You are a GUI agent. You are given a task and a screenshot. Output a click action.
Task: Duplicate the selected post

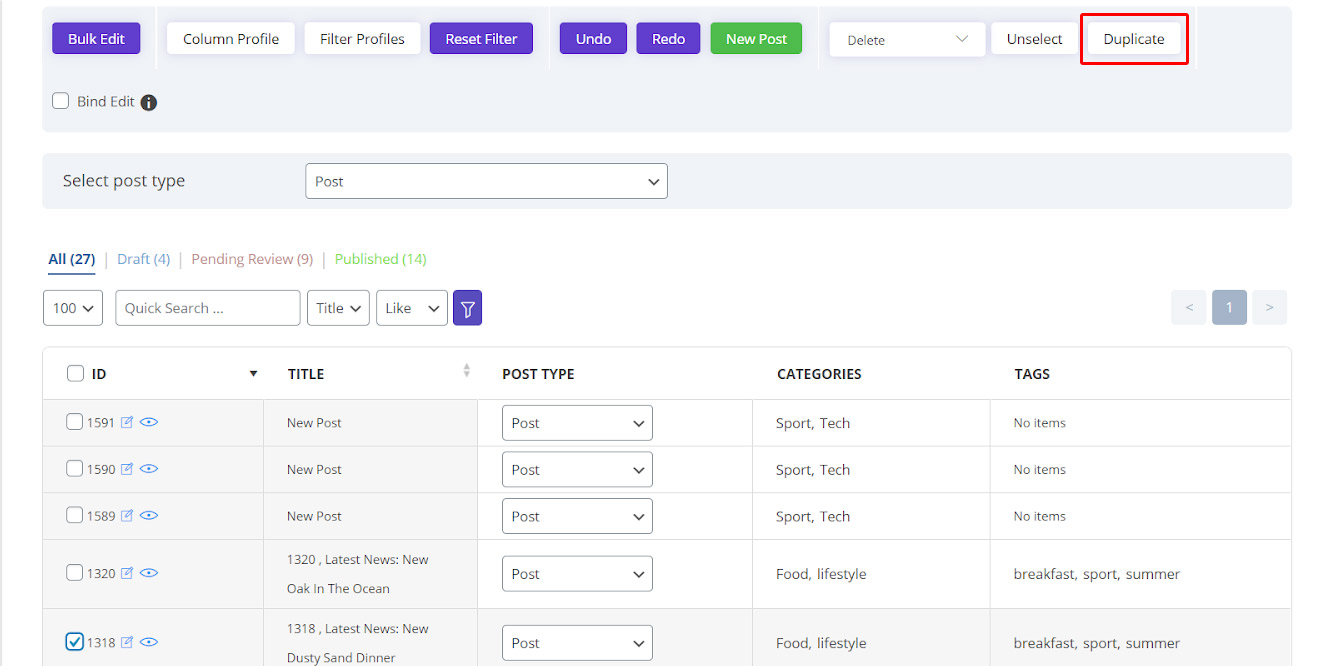pos(1134,39)
